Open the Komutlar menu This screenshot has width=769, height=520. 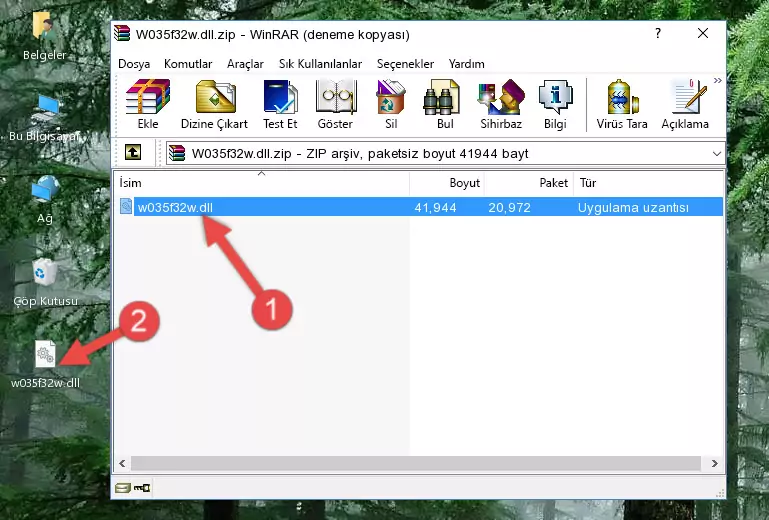[188, 64]
